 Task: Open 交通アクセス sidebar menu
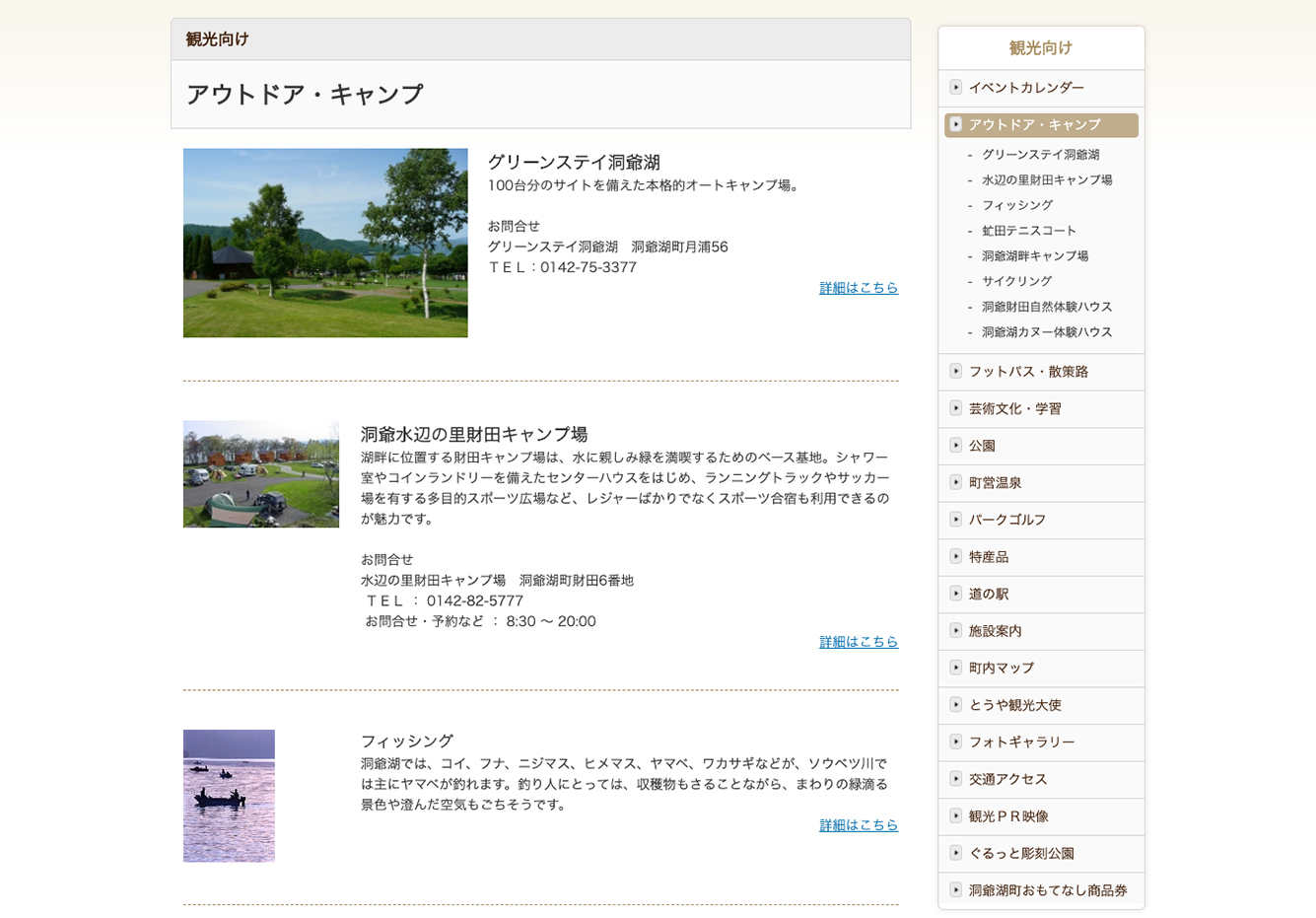[x=1041, y=779]
